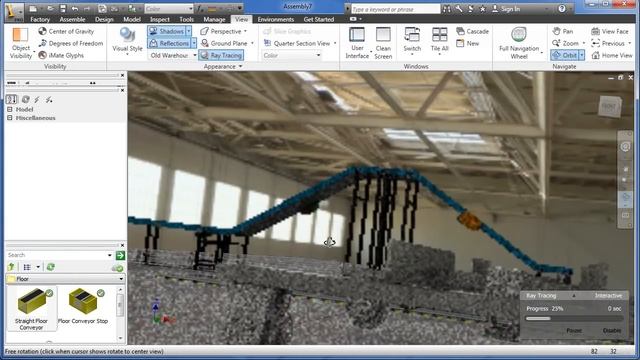The image size is (640, 360).
Task: Open the Help question mark icon
Action: click(x=562, y=9)
